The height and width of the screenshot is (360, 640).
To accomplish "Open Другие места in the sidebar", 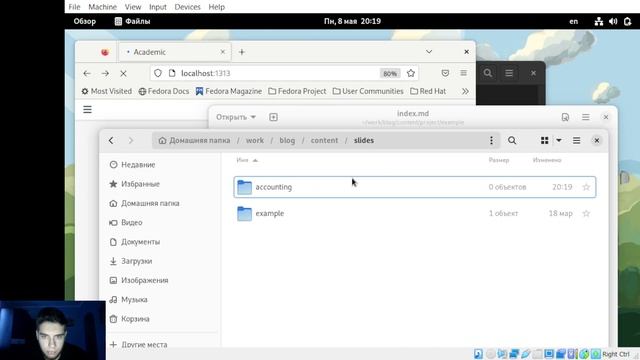I will point(138,344).
